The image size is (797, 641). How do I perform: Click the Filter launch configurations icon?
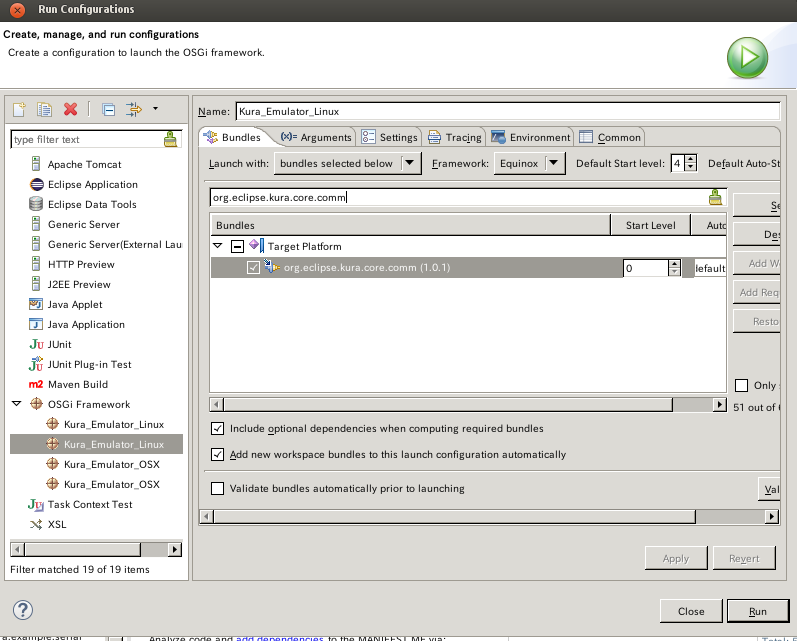134,109
